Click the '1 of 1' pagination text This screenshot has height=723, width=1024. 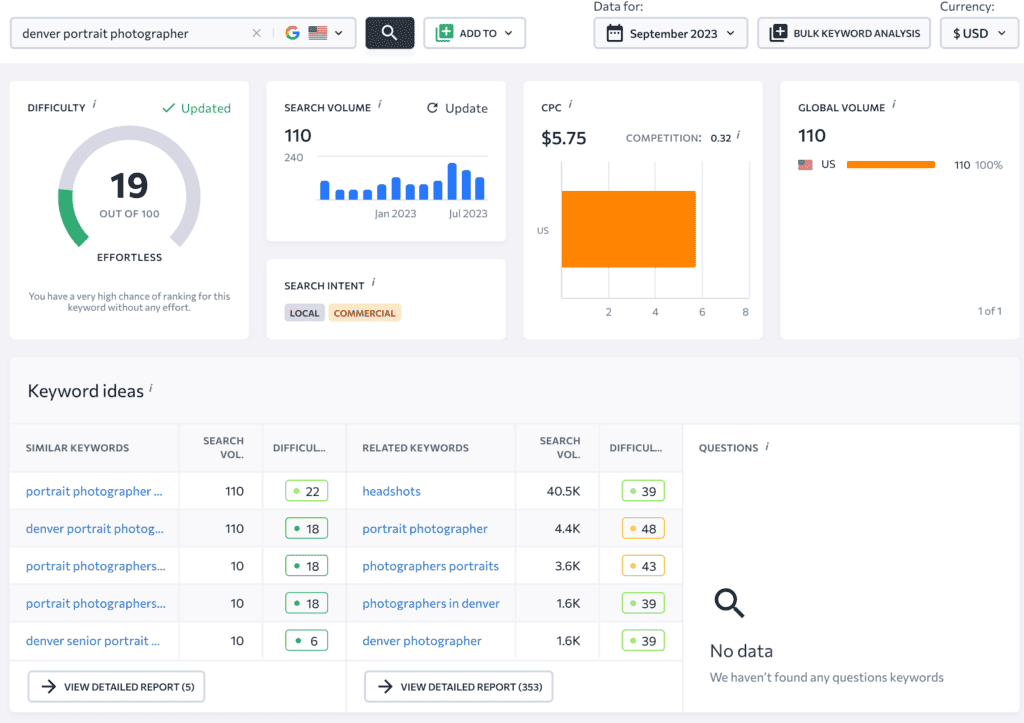(989, 311)
